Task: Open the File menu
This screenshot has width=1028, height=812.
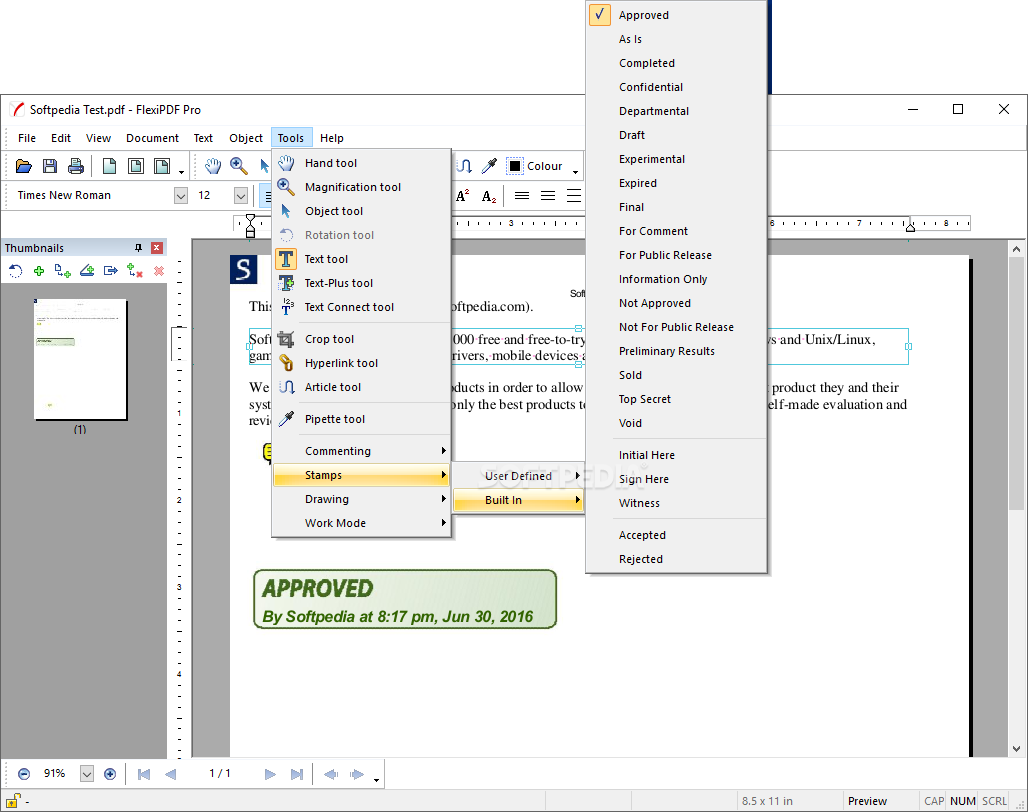Action: (27, 138)
